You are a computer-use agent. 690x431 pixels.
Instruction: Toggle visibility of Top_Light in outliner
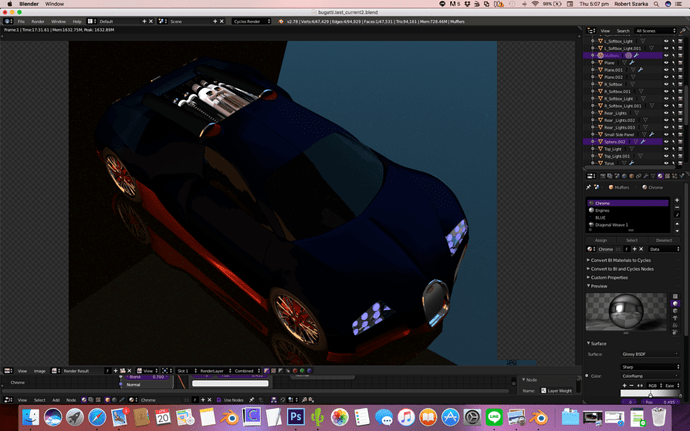pos(667,149)
